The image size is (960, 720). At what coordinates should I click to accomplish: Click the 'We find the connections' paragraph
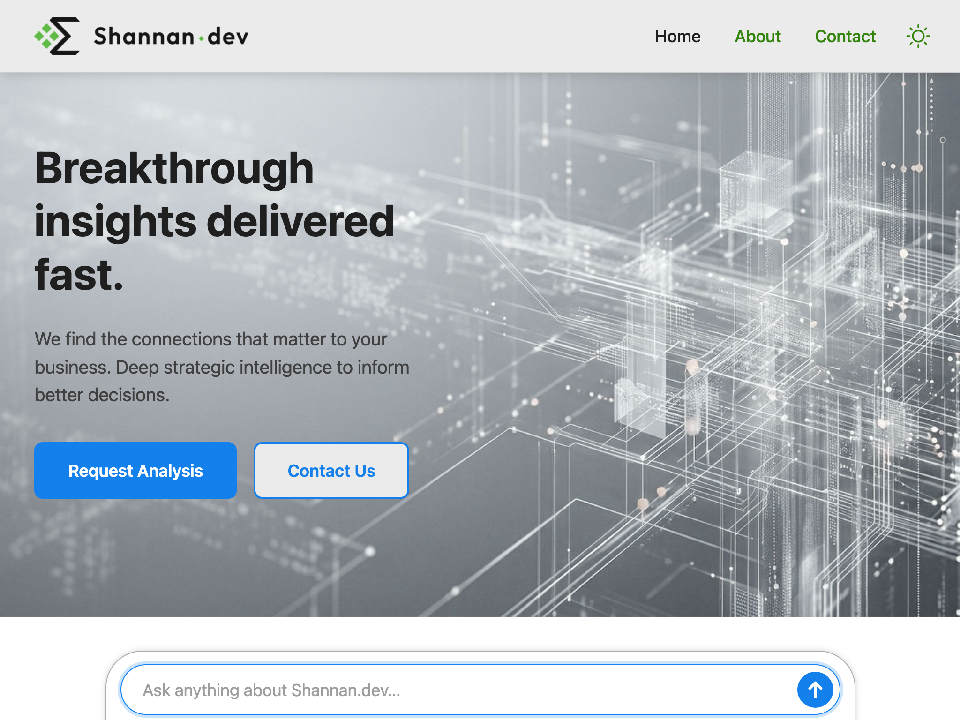[222, 367]
